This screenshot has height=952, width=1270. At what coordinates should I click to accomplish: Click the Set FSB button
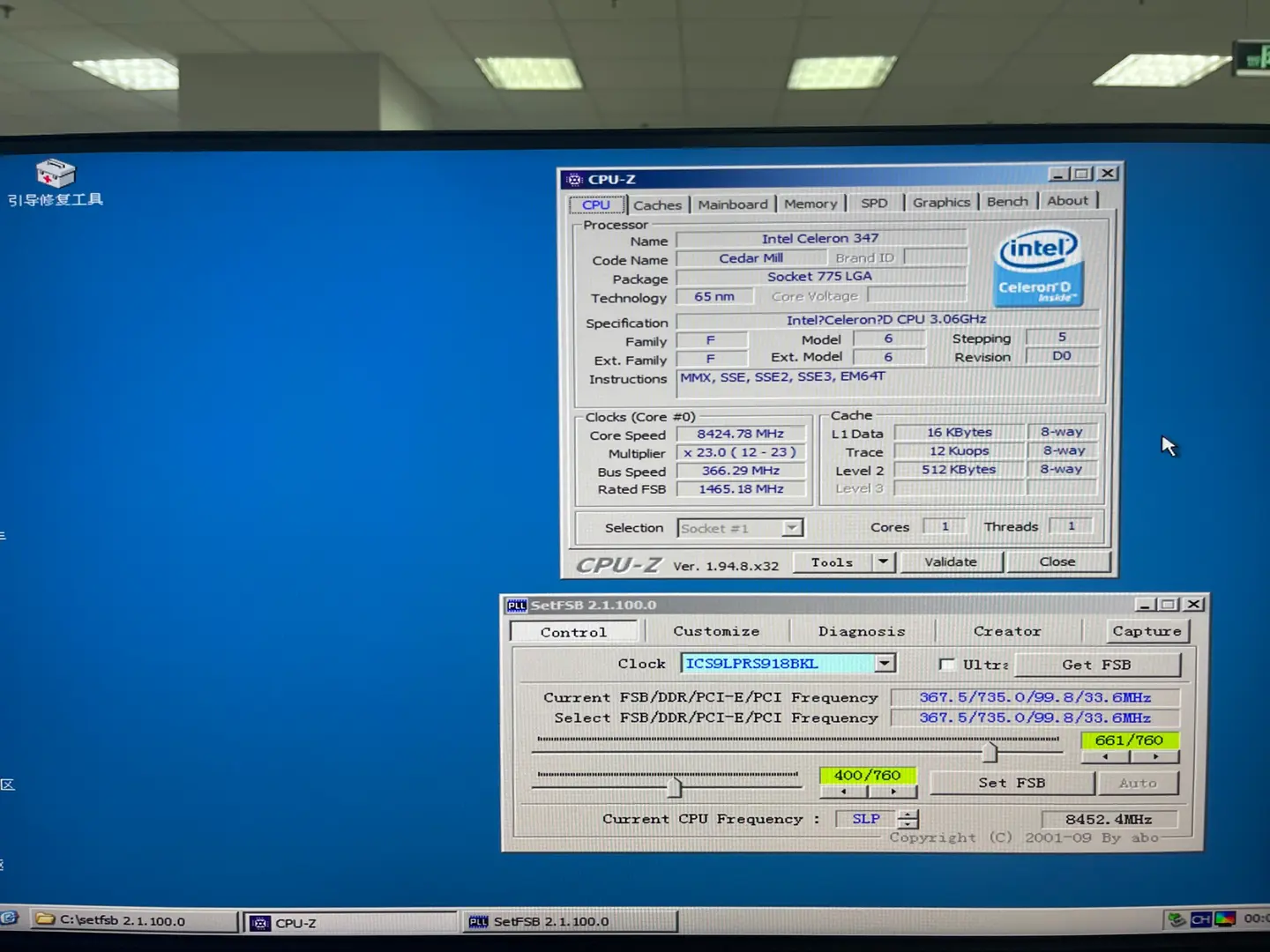pos(1012,783)
